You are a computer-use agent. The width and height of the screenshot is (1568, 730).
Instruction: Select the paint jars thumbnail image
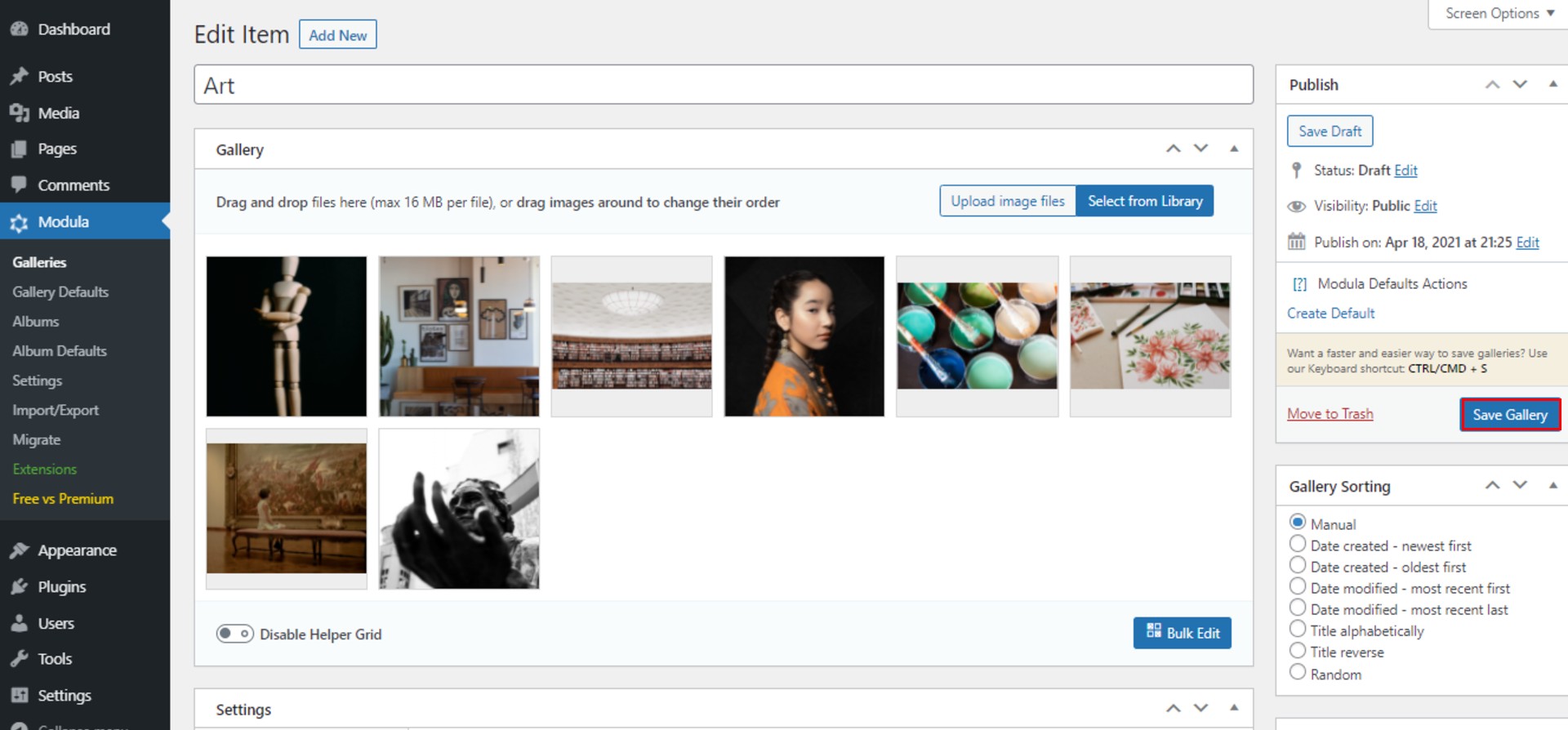pos(977,336)
